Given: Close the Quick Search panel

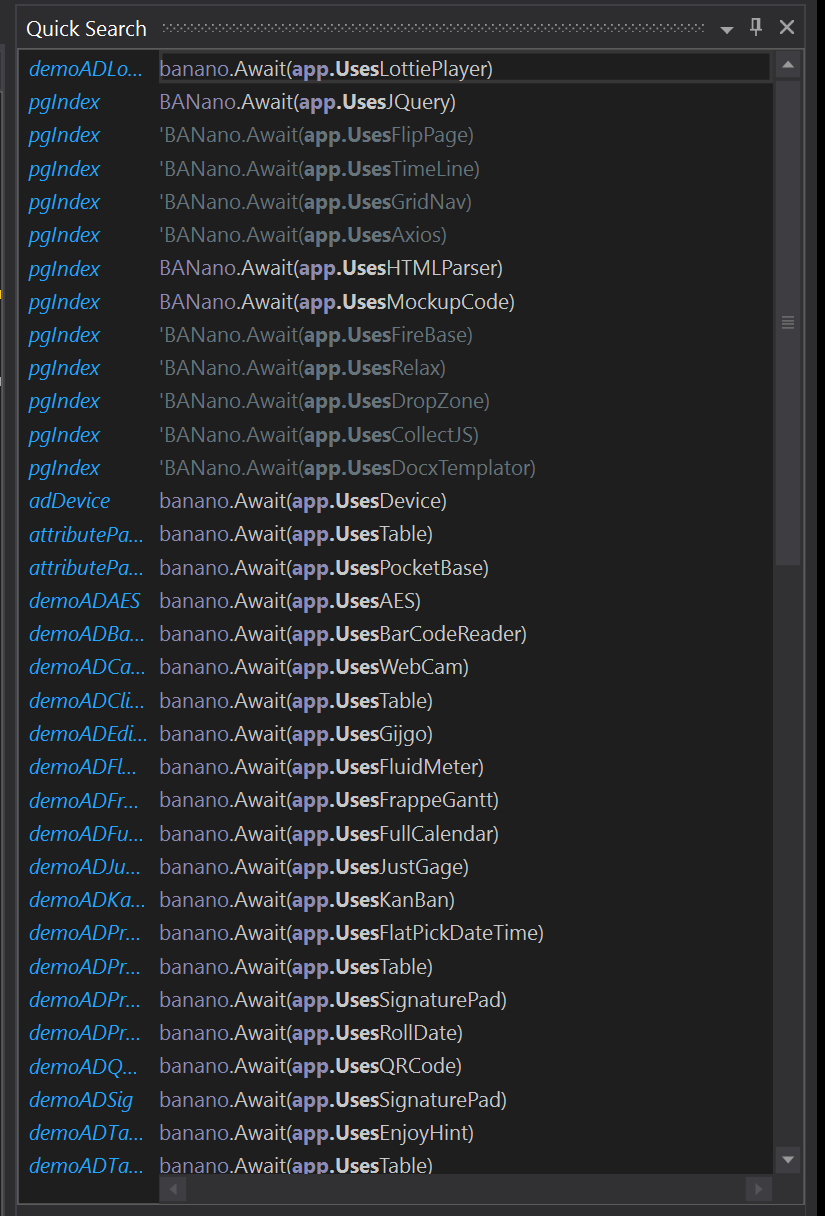Looking at the screenshot, I should pos(787,28).
